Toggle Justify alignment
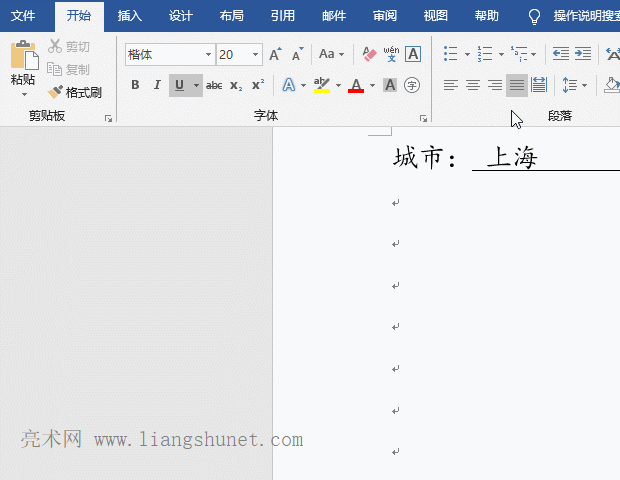 click(x=517, y=85)
